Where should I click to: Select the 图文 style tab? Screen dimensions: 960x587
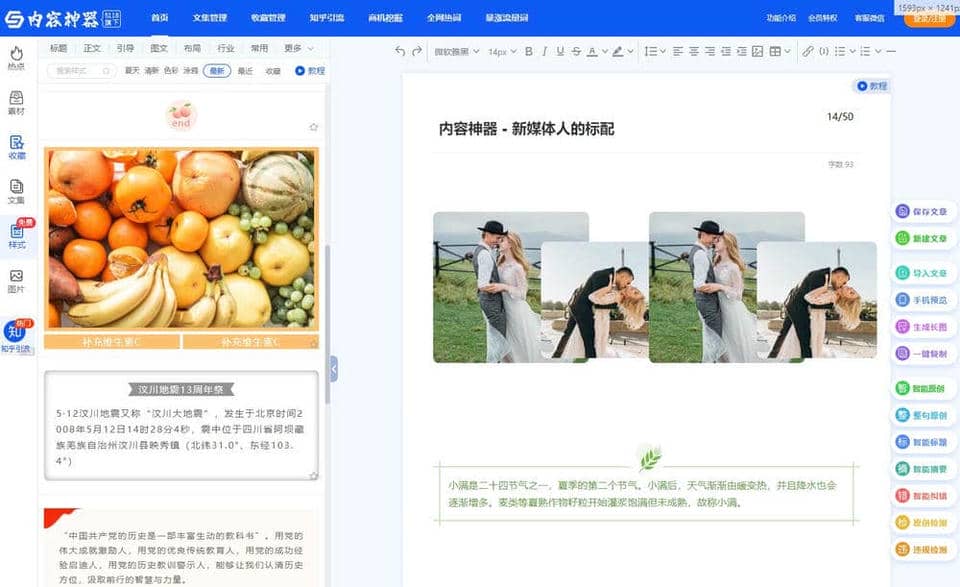click(x=159, y=48)
